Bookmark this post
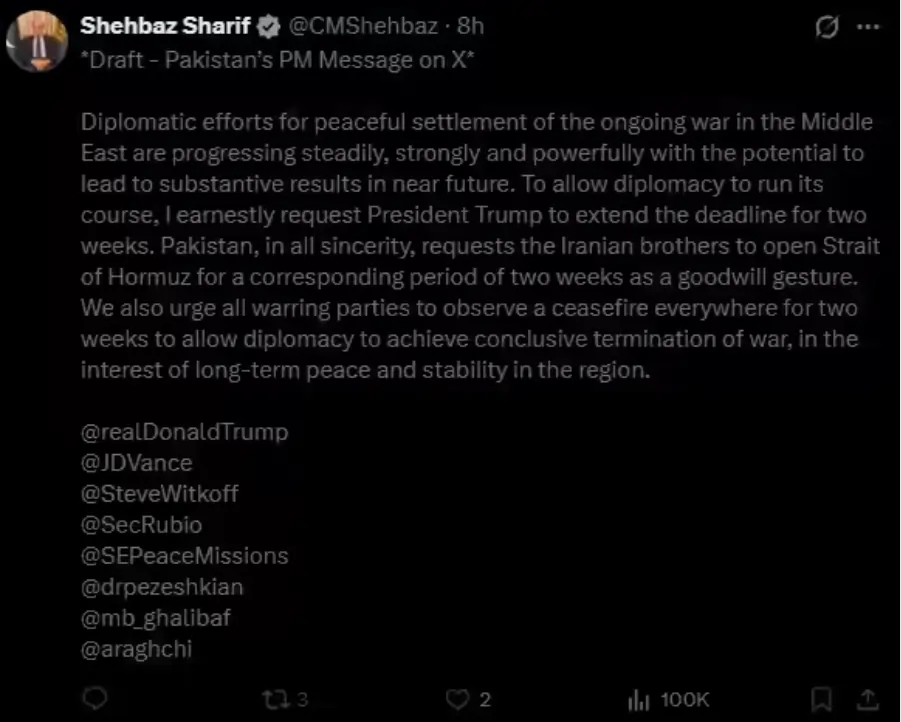 820,700
